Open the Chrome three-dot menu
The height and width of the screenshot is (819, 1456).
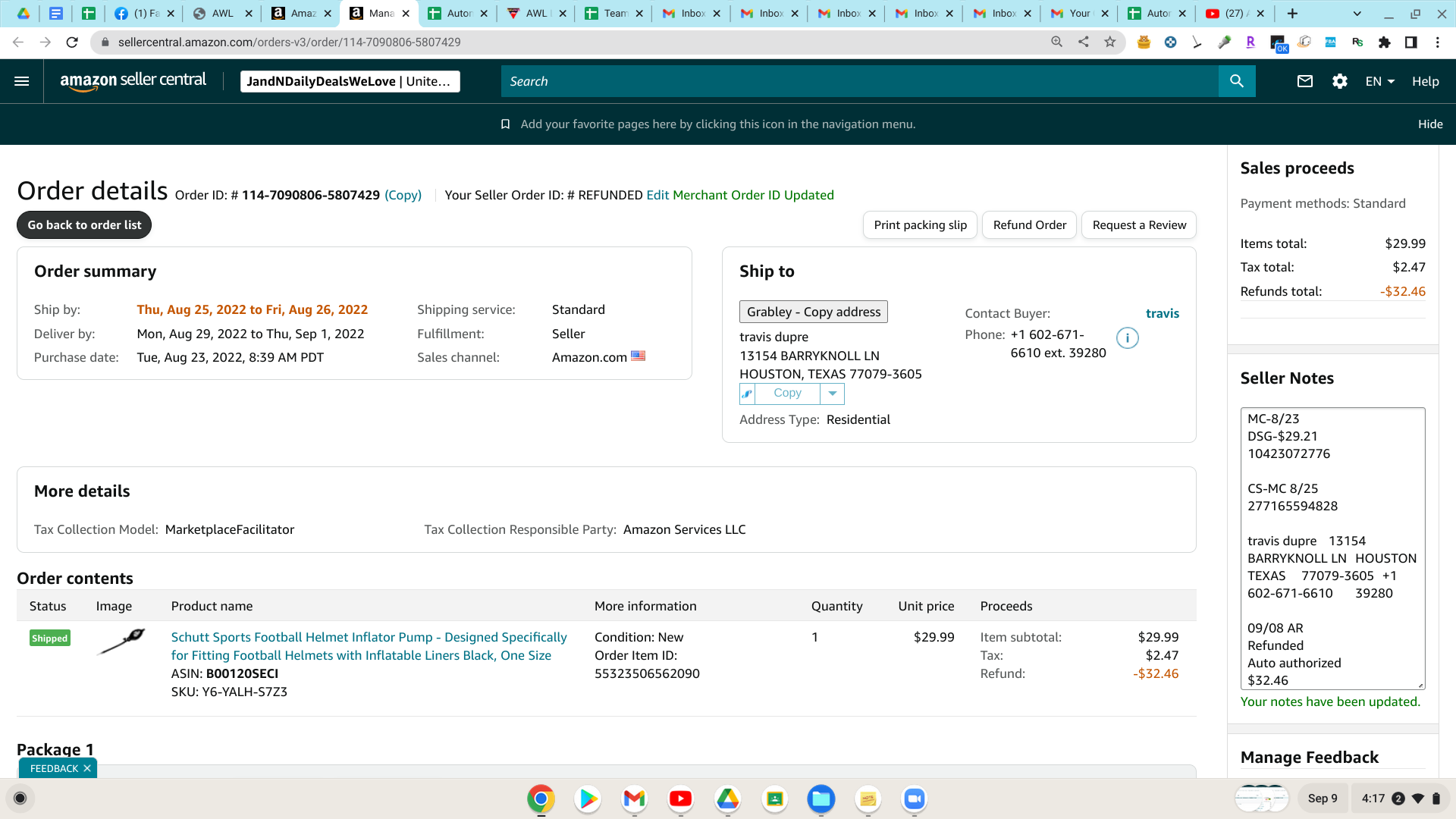click(x=1438, y=42)
